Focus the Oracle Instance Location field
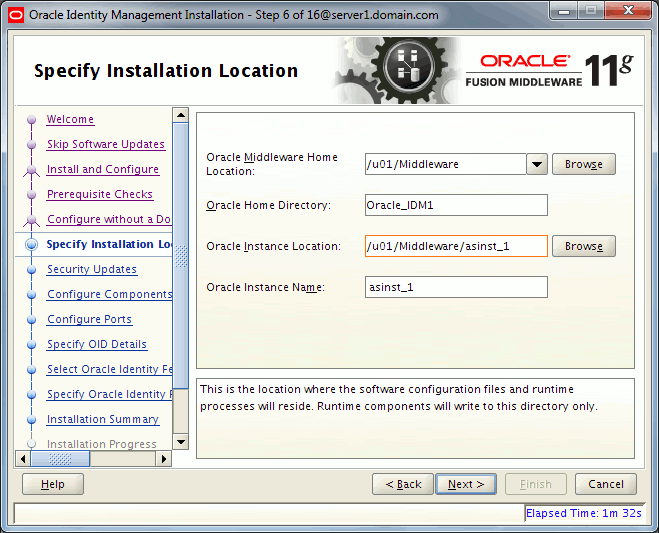659x533 pixels. [x=456, y=246]
